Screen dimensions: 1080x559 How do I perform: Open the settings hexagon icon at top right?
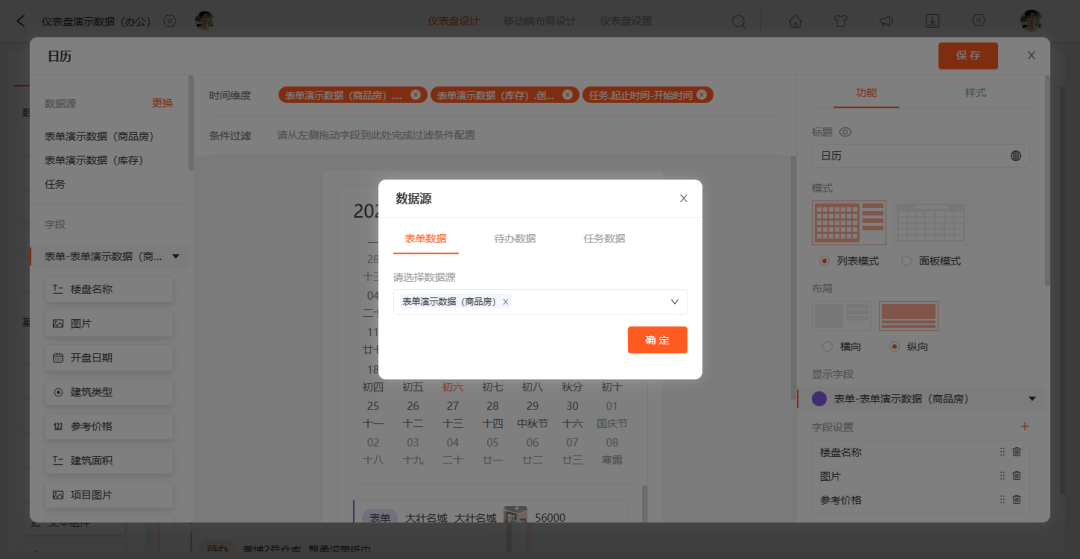click(978, 21)
